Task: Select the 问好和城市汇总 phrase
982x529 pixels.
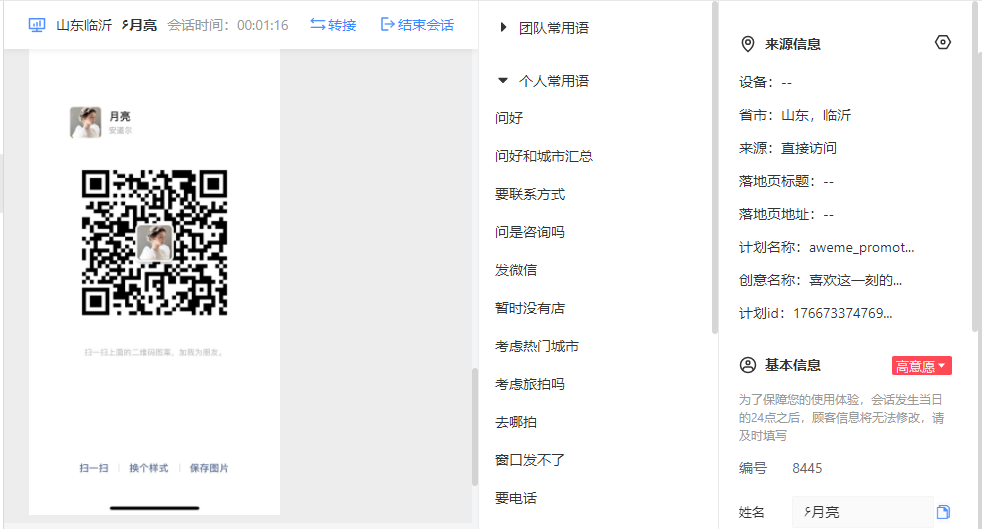Action: pos(544,156)
